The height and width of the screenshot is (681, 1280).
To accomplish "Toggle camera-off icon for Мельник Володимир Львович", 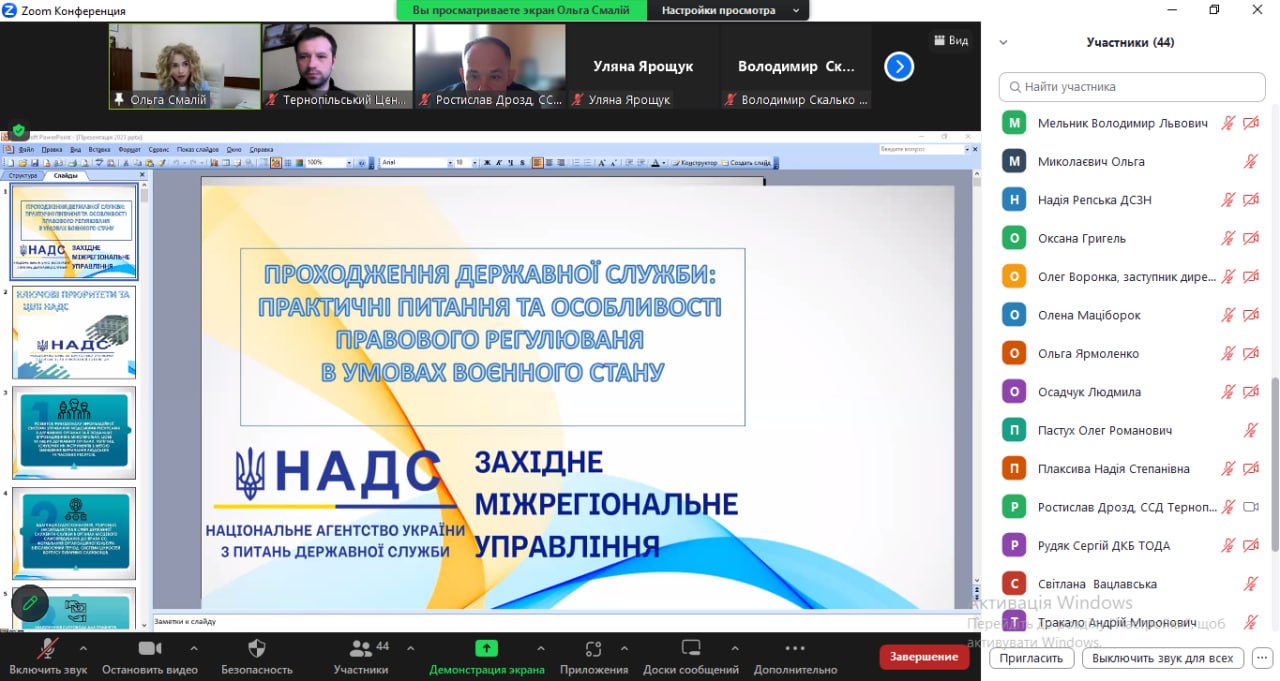I will 1251,123.
